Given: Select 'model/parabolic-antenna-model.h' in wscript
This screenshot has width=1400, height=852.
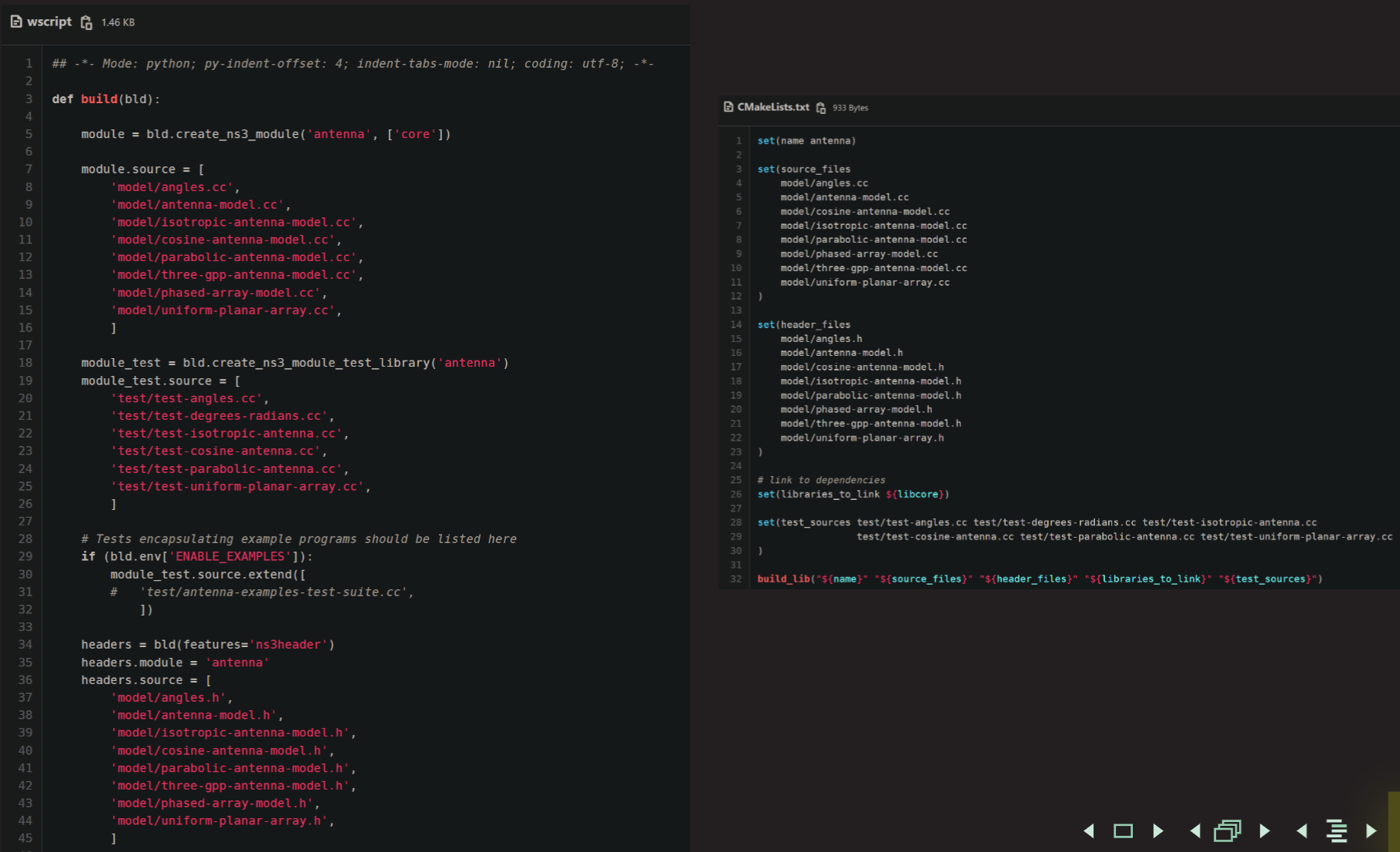Looking at the screenshot, I should point(230,767).
